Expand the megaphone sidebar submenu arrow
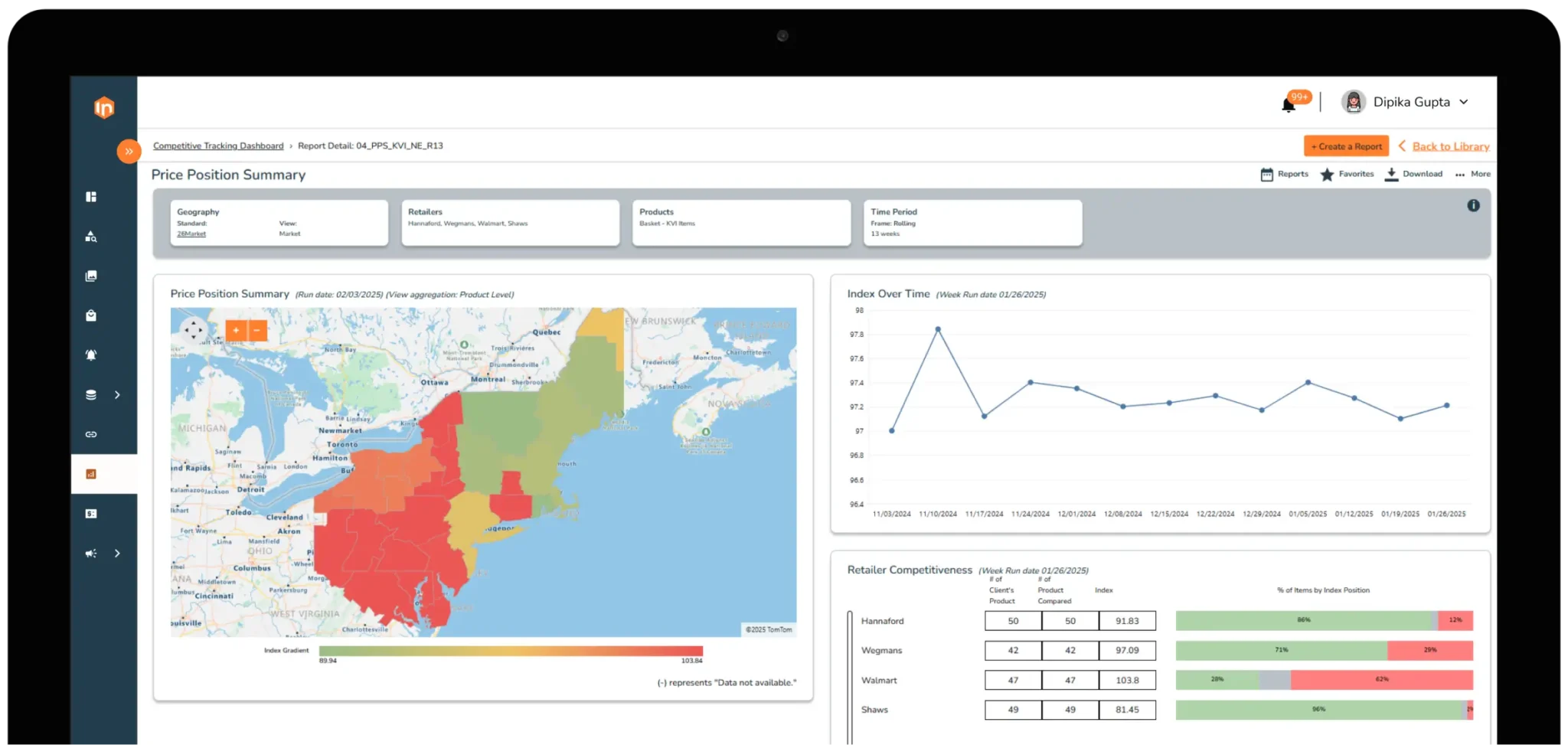 coord(117,554)
